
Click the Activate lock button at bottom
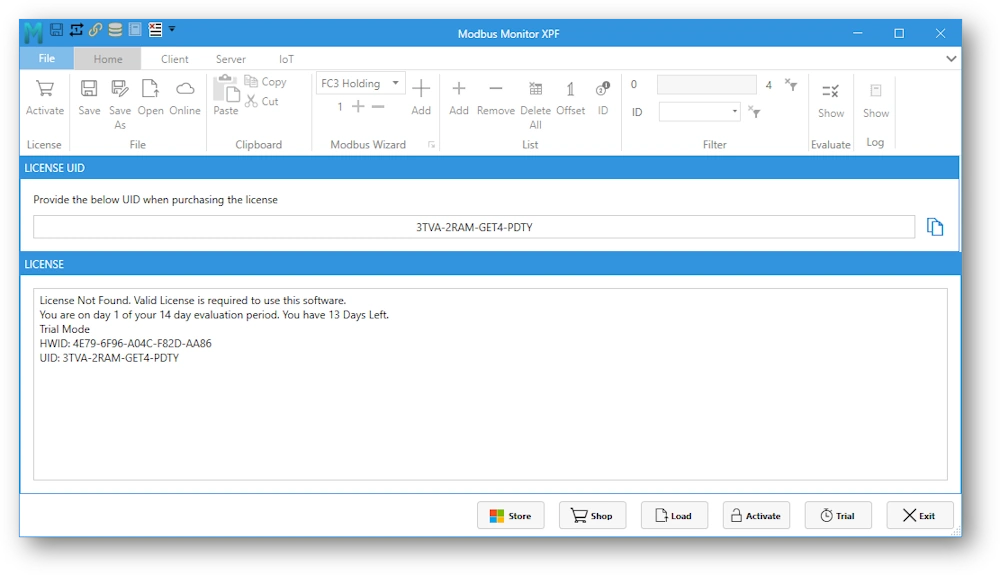pos(756,516)
